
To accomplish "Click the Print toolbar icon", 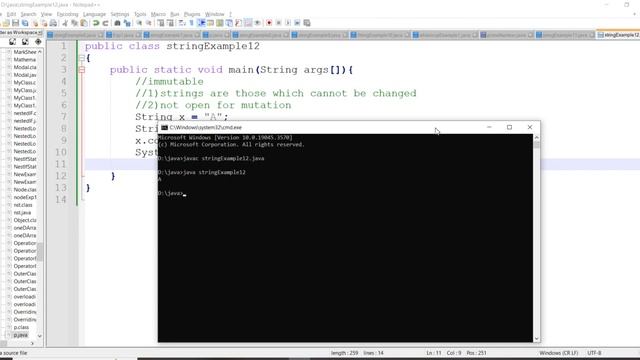I will (x=53, y=23).
